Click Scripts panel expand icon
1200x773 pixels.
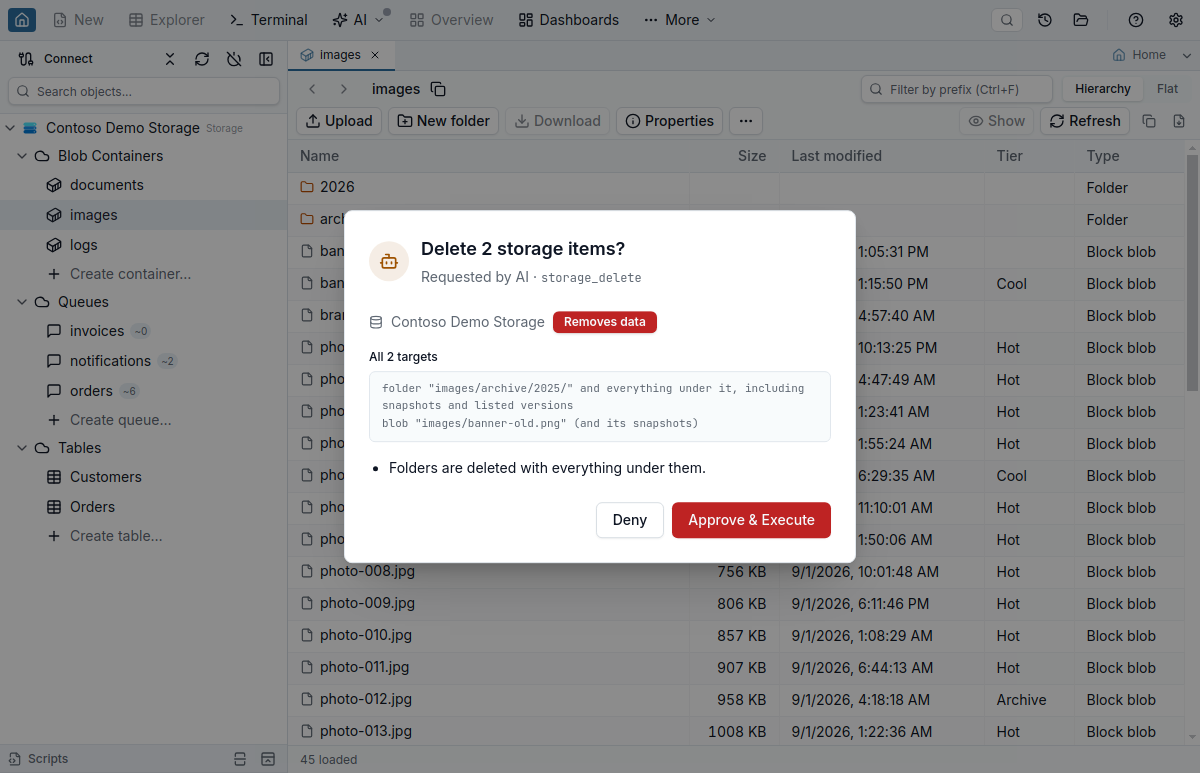coord(268,759)
